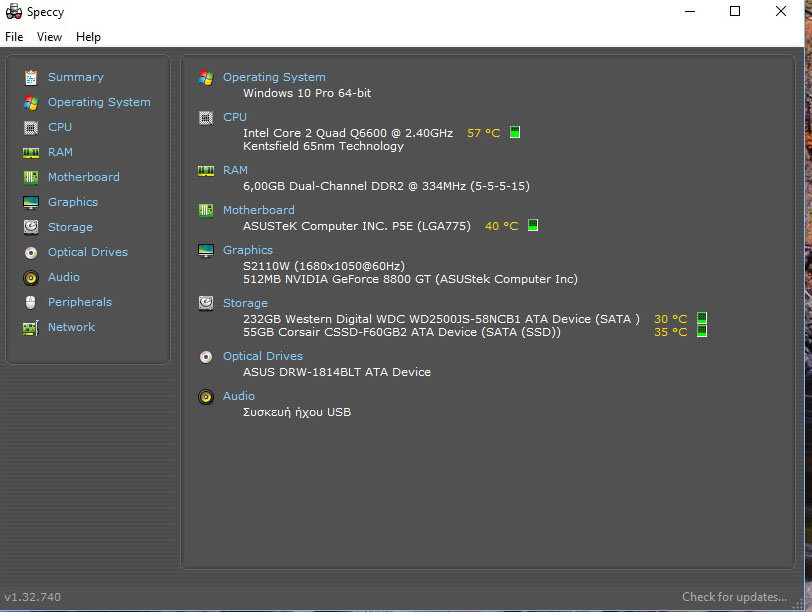Click Graphics heading link in main panel
Image resolution: width=812 pixels, height=612 pixels.
(x=248, y=250)
